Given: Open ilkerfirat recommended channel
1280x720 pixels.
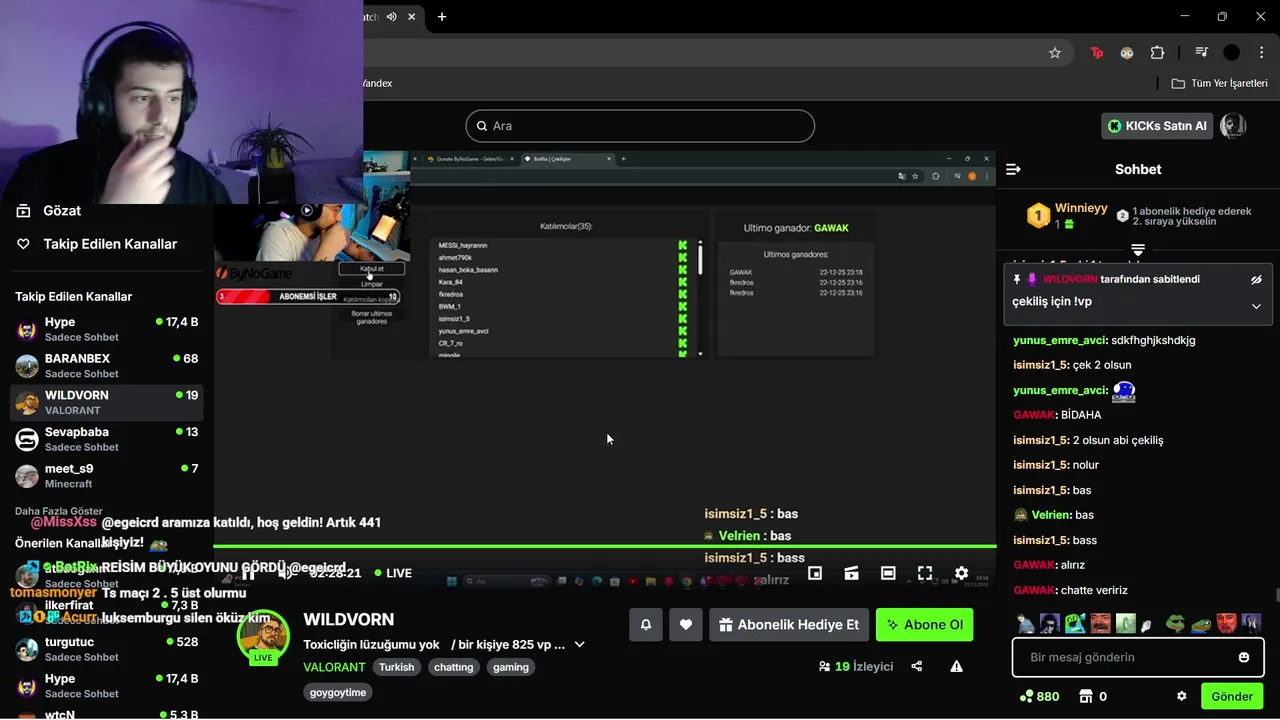Looking at the screenshot, I should [x=107, y=612].
